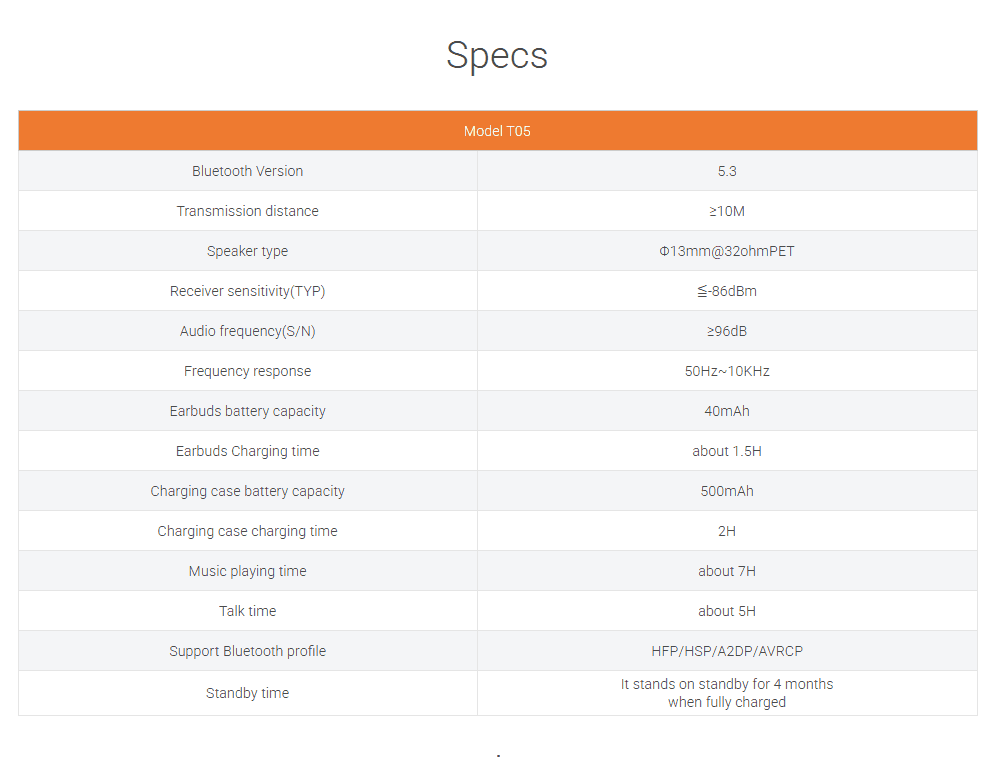The width and height of the screenshot is (1003, 757).
Task: Click the 50Hz~10KHz frequency response value
Action: (x=727, y=371)
